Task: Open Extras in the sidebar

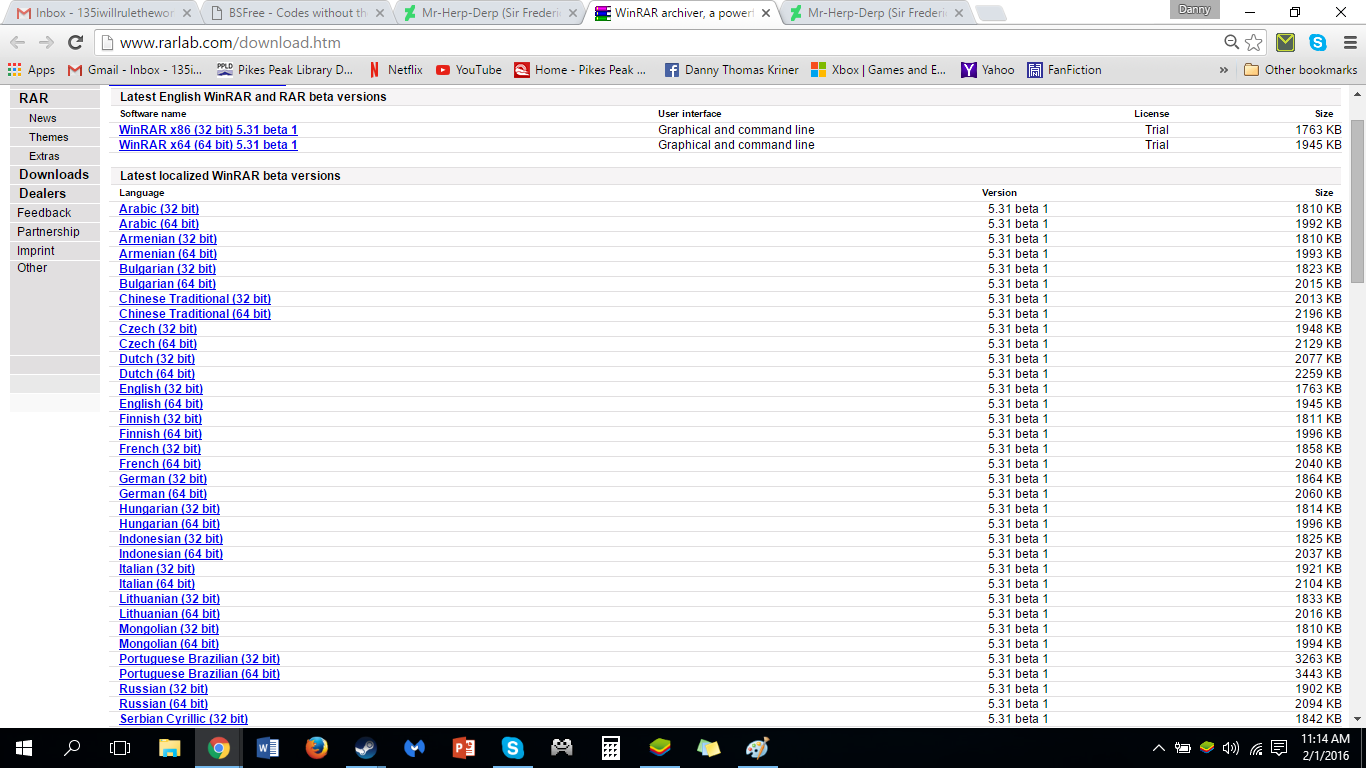Action: pos(44,156)
